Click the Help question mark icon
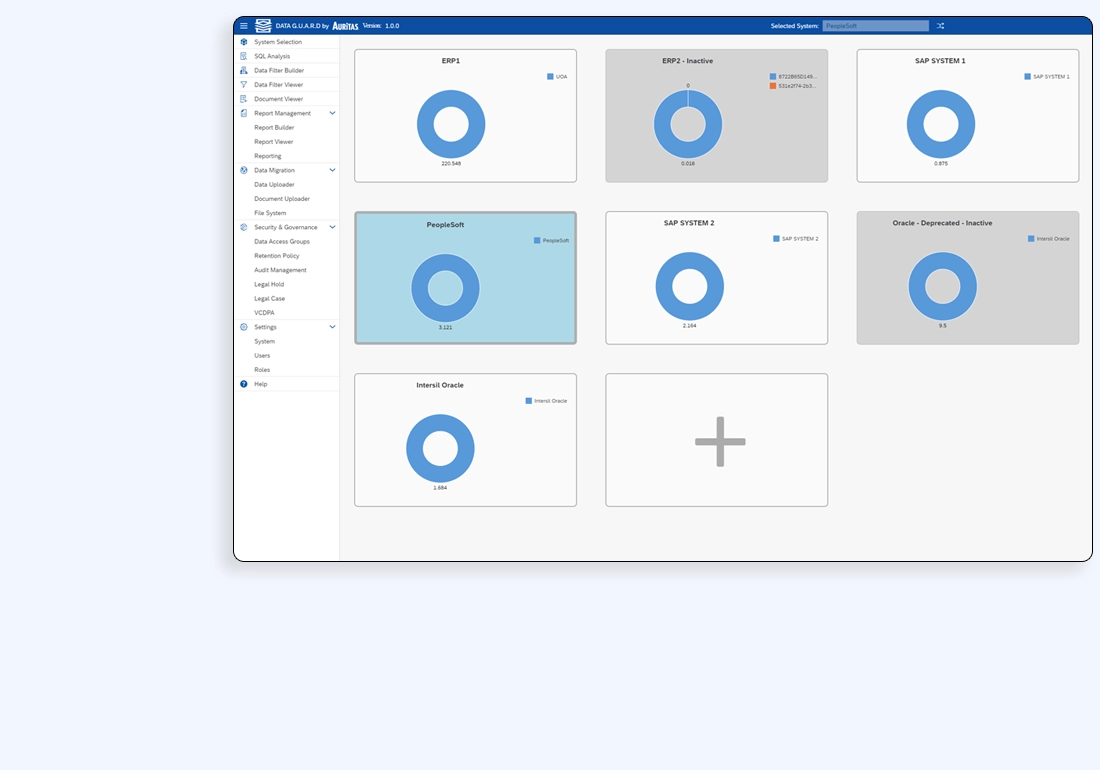The width and height of the screenshot is (1100, 770). click(243, 384)
